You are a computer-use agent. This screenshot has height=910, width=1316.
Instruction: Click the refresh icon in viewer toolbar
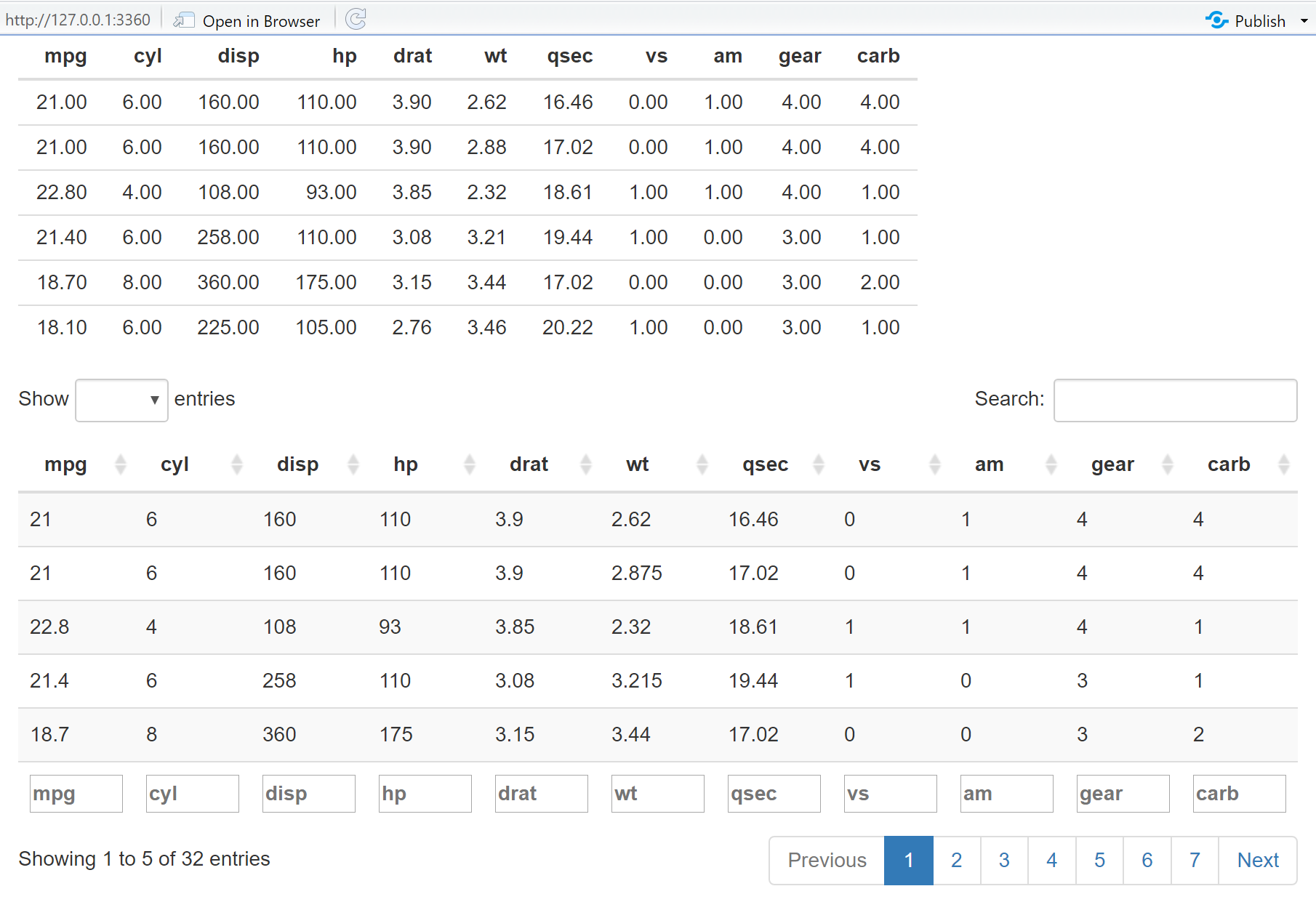[356, 20]
